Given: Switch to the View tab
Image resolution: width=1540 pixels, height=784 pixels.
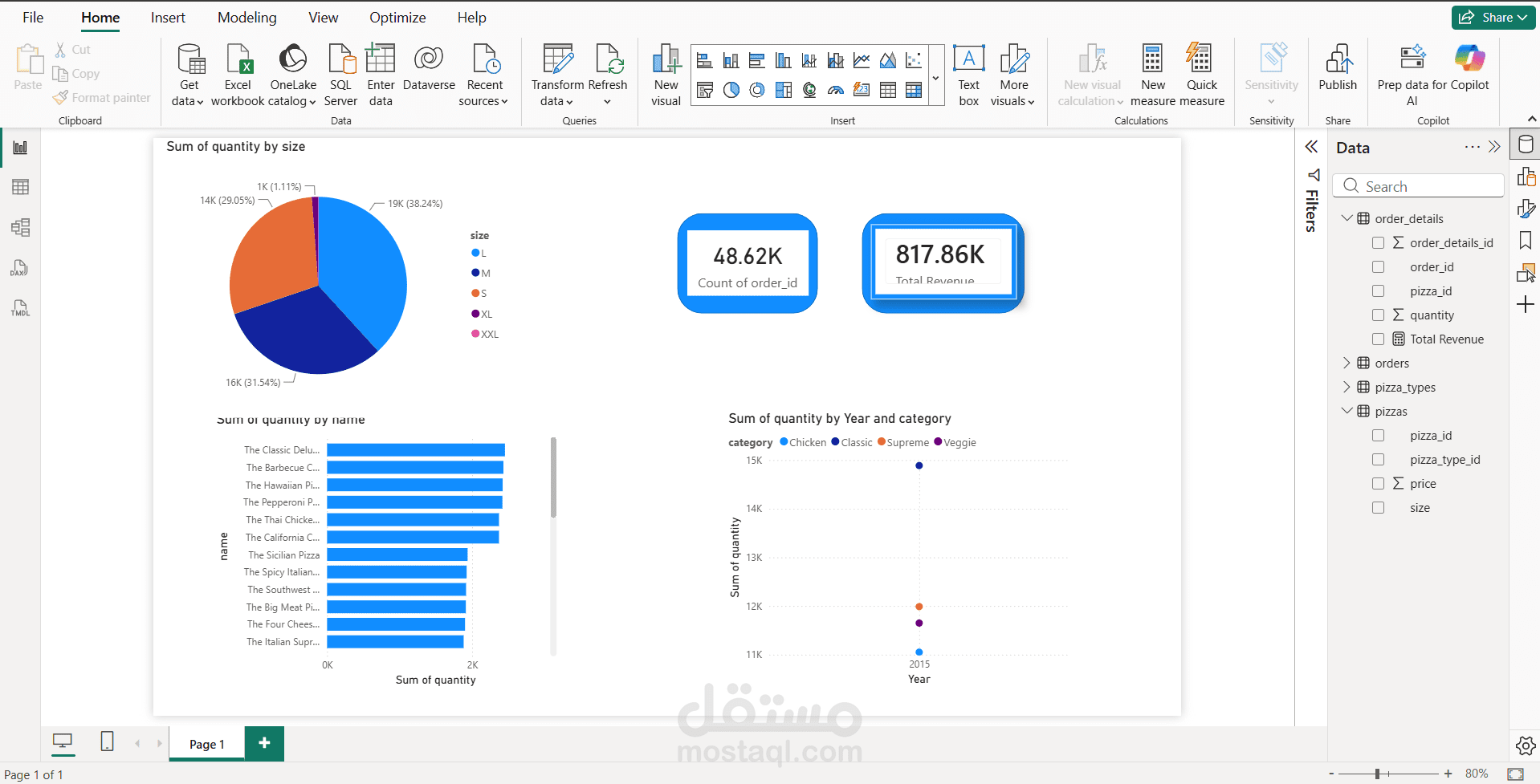Looking at the screenshot, I should tap(323, 18).
